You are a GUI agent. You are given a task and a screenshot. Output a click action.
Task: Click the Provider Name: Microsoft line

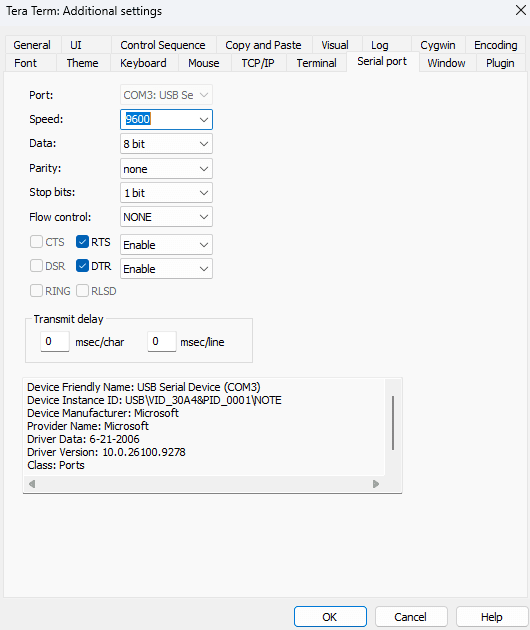pos(88,426)
